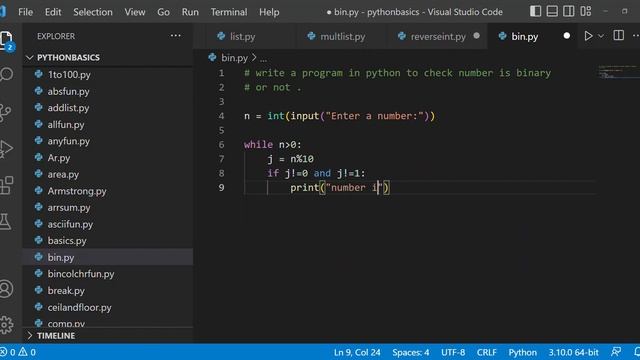Change encoding via UTF-8 status
640x360 pixels.
click(453, 352)
